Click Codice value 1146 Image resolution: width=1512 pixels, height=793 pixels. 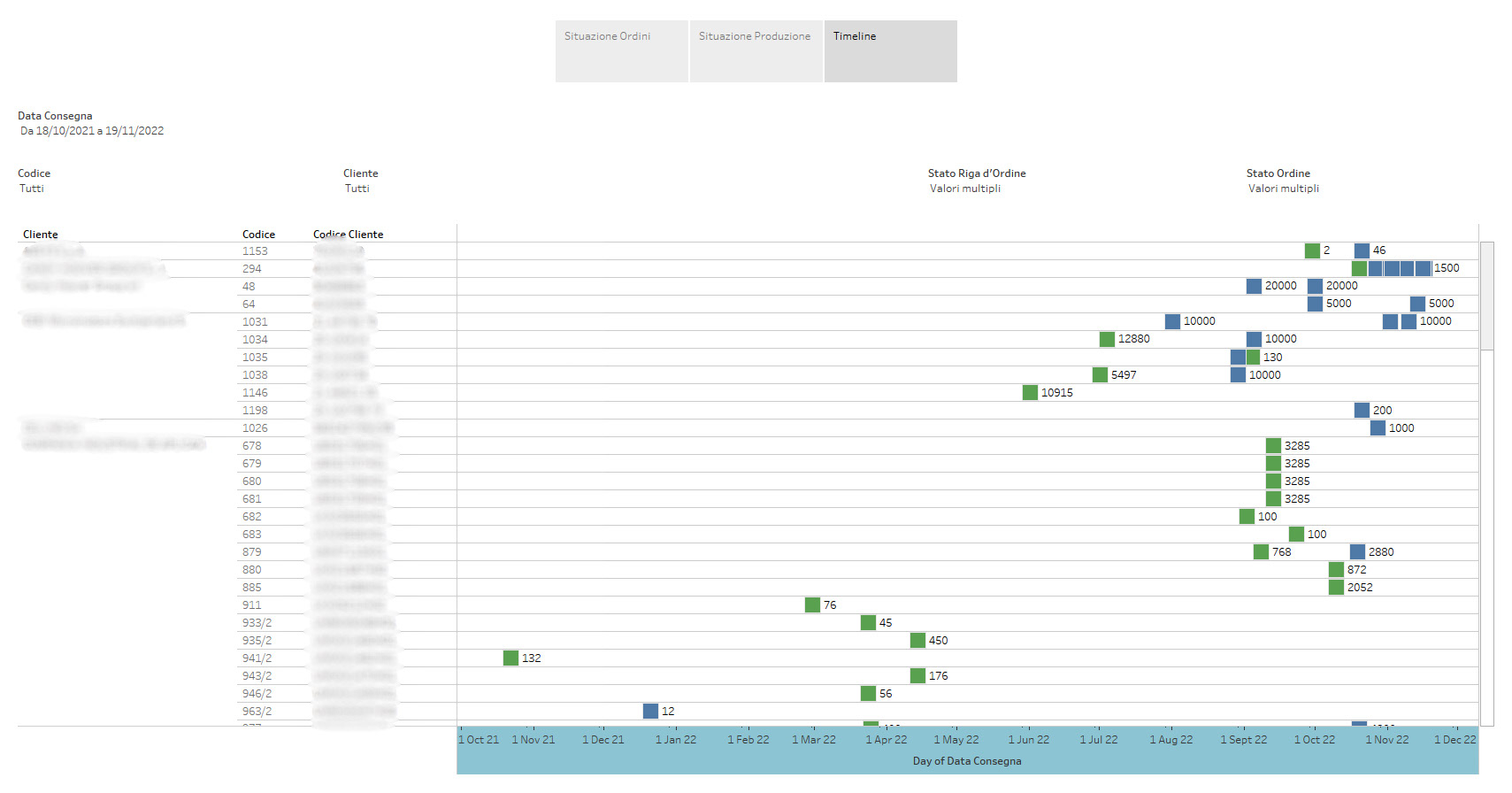pyautogui.click(x=255, y=393)
